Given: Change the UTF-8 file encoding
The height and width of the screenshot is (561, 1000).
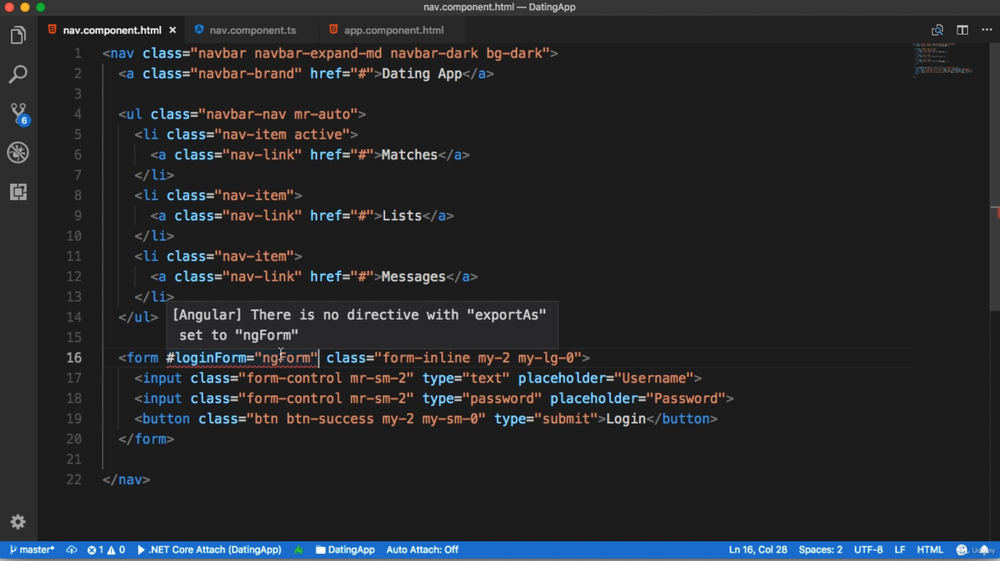Looking at the screenshot, I should click(x=868, y=550).
